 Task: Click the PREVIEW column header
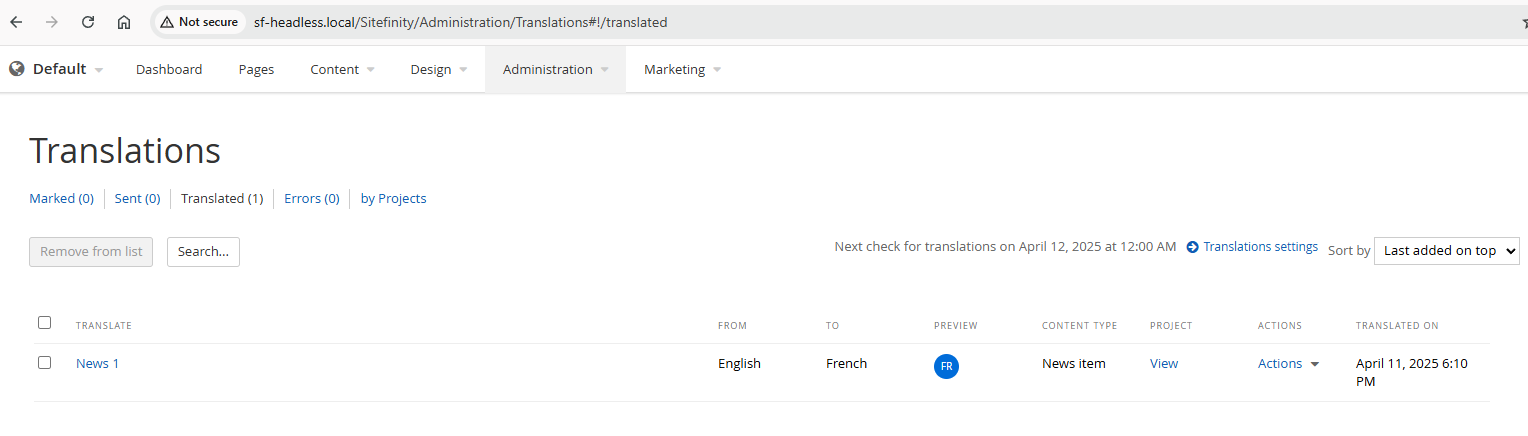(956, 326)
